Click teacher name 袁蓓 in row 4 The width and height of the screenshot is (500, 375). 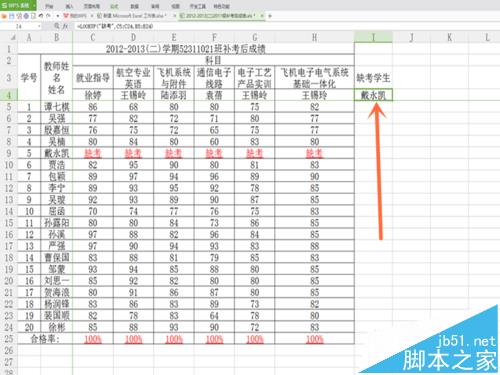[x=214, y=95]
